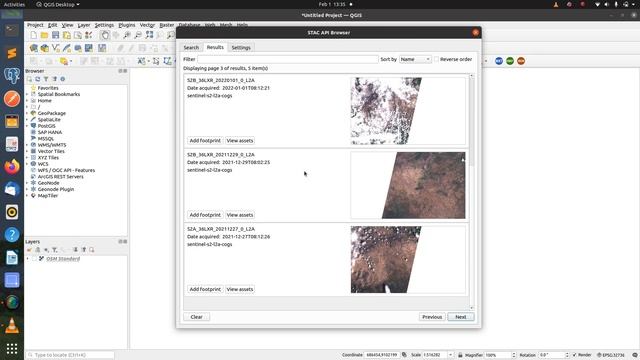Open the Vector menu
Viewport: 640px width, 360px height.
point(147,25)
